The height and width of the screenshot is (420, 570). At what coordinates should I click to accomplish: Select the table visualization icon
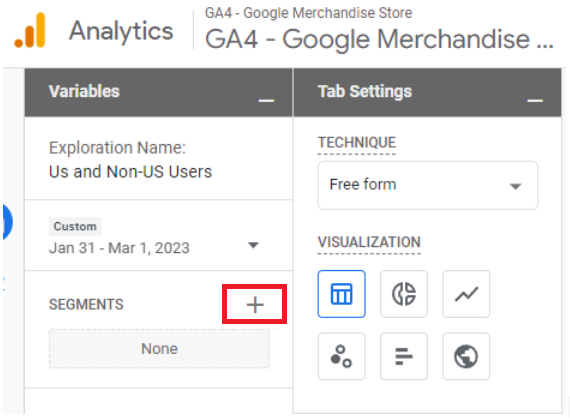341,294
